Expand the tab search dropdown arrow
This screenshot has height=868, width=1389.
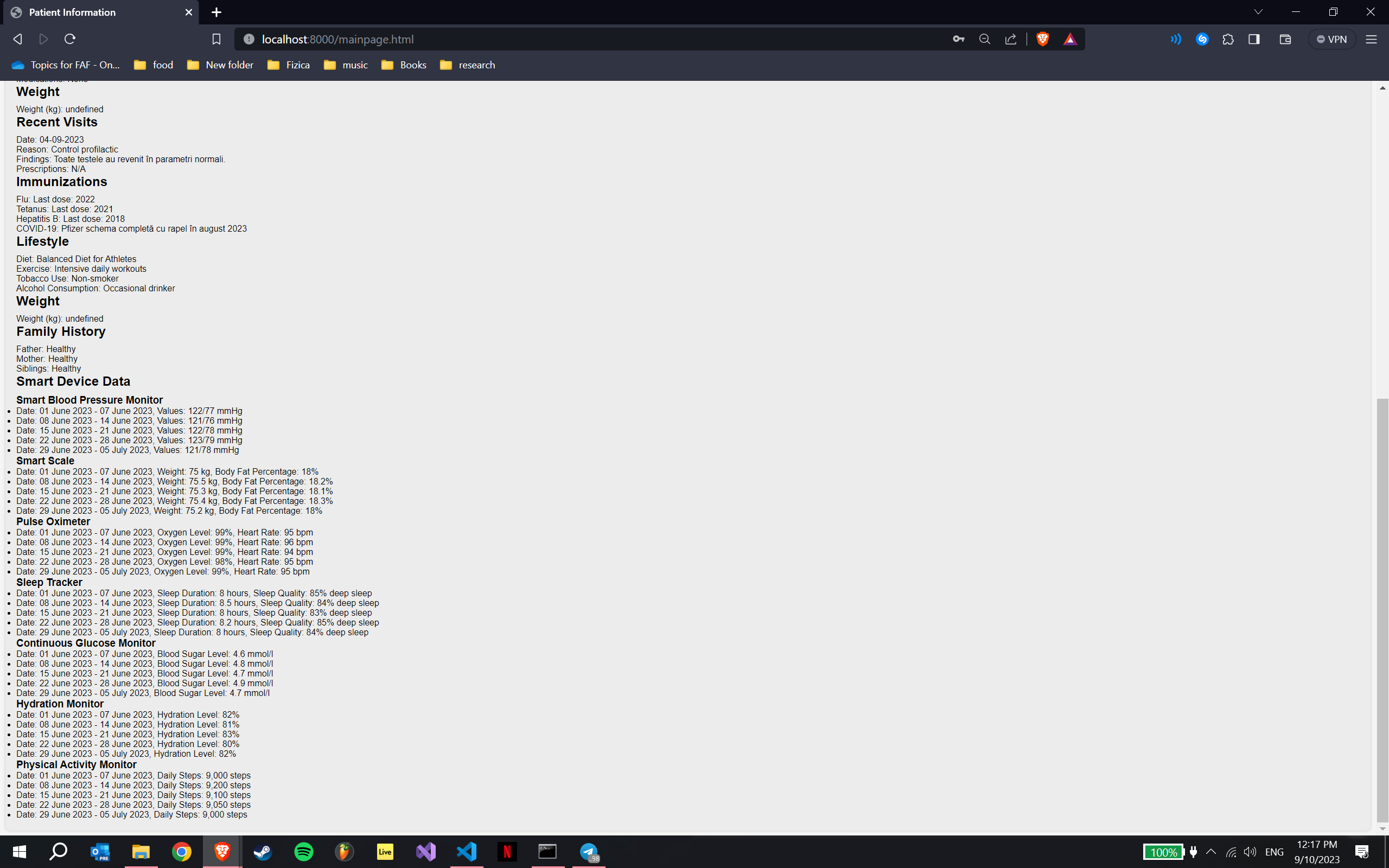tap(1258, 12)
